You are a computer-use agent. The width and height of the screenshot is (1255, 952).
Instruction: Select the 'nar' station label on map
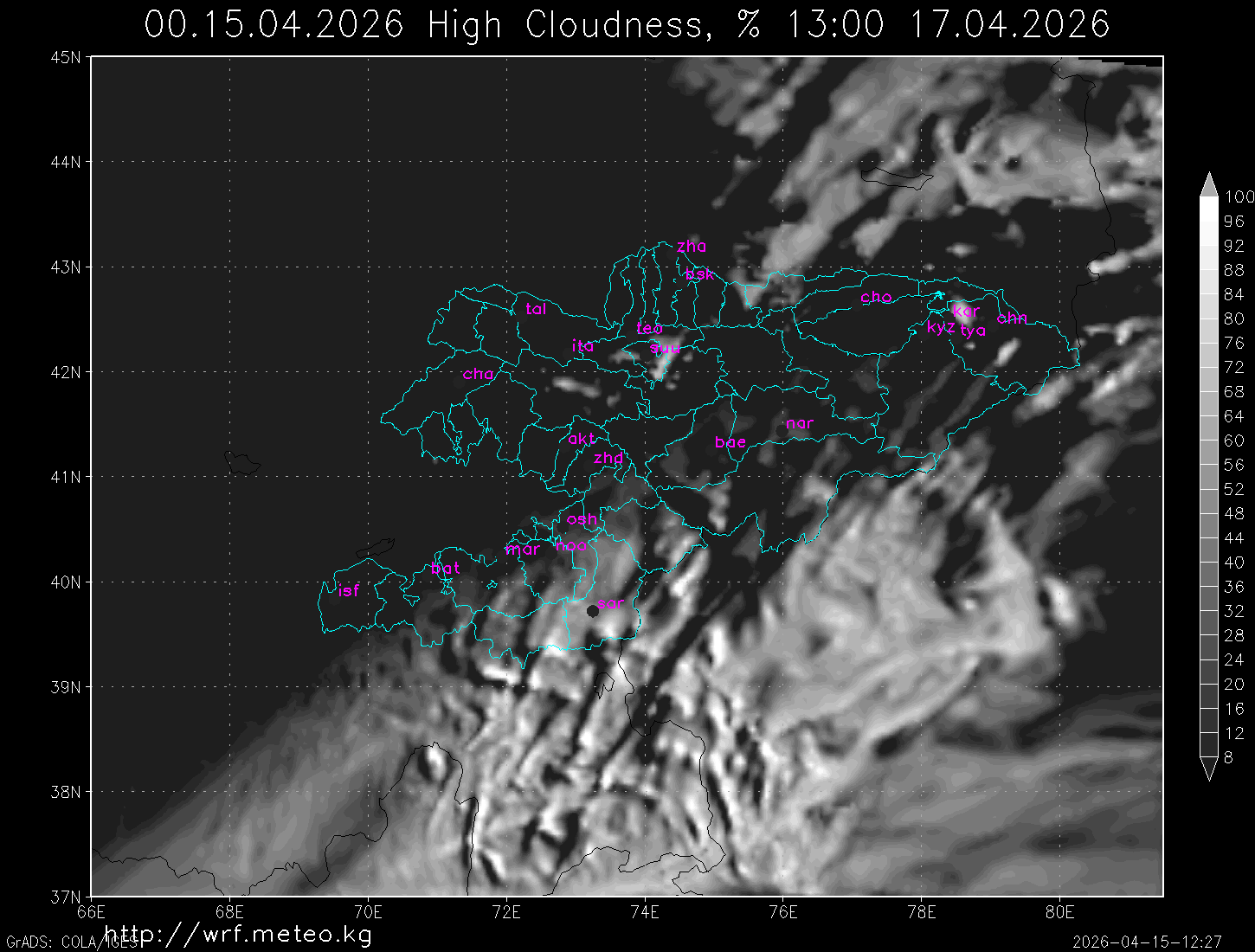point(800,423)
